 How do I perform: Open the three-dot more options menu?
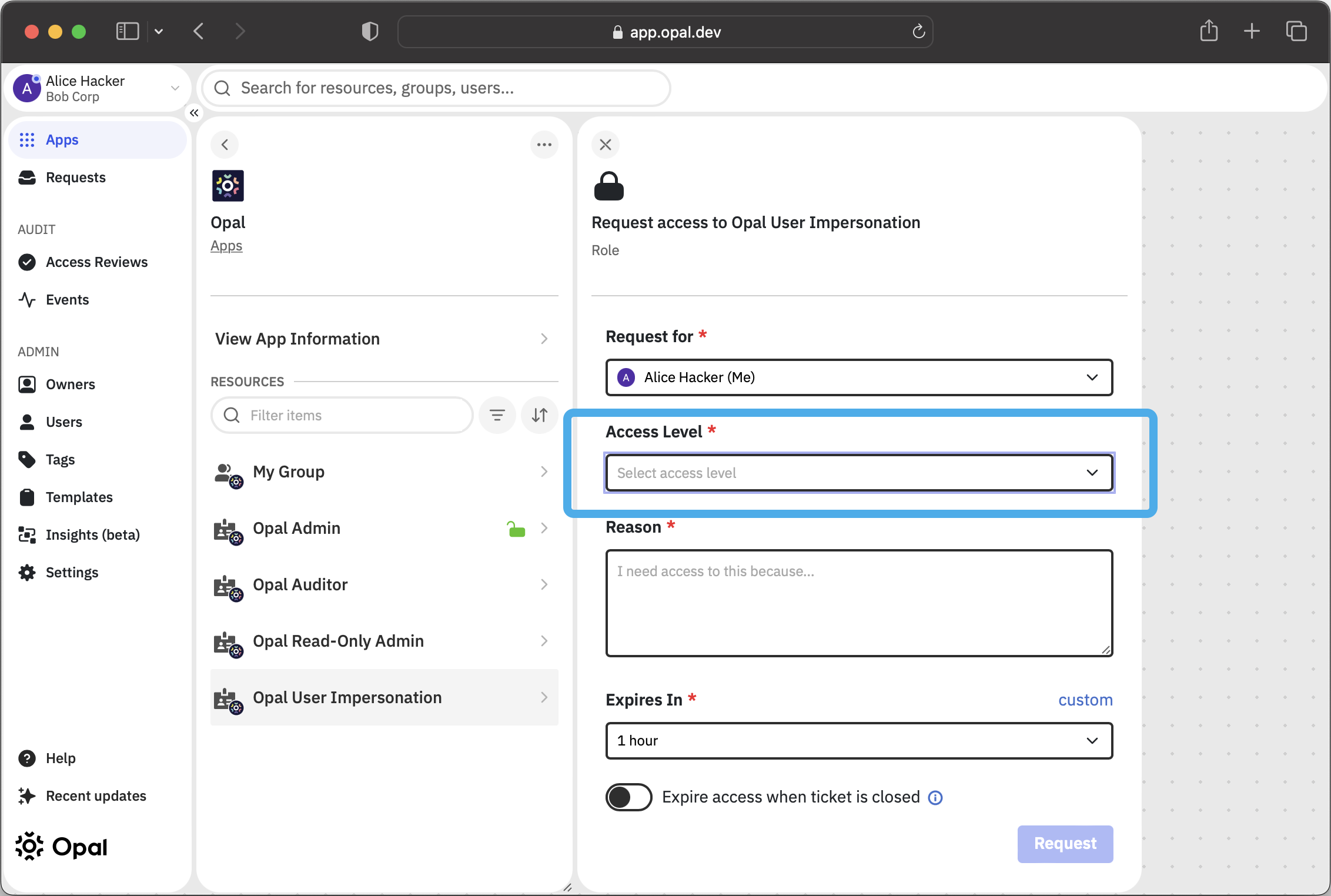[544, 145]
